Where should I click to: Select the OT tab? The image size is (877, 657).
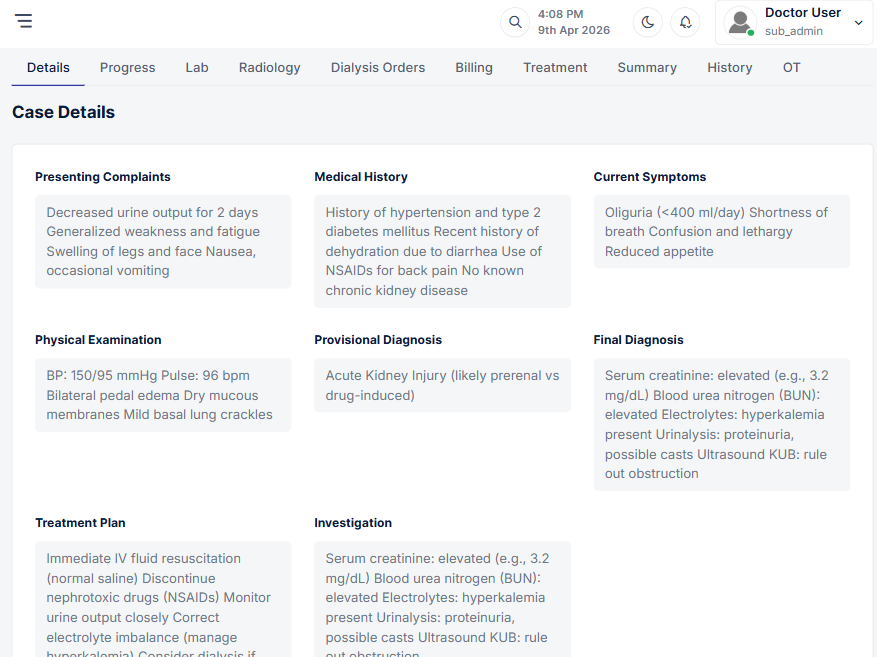coord(791,68)
